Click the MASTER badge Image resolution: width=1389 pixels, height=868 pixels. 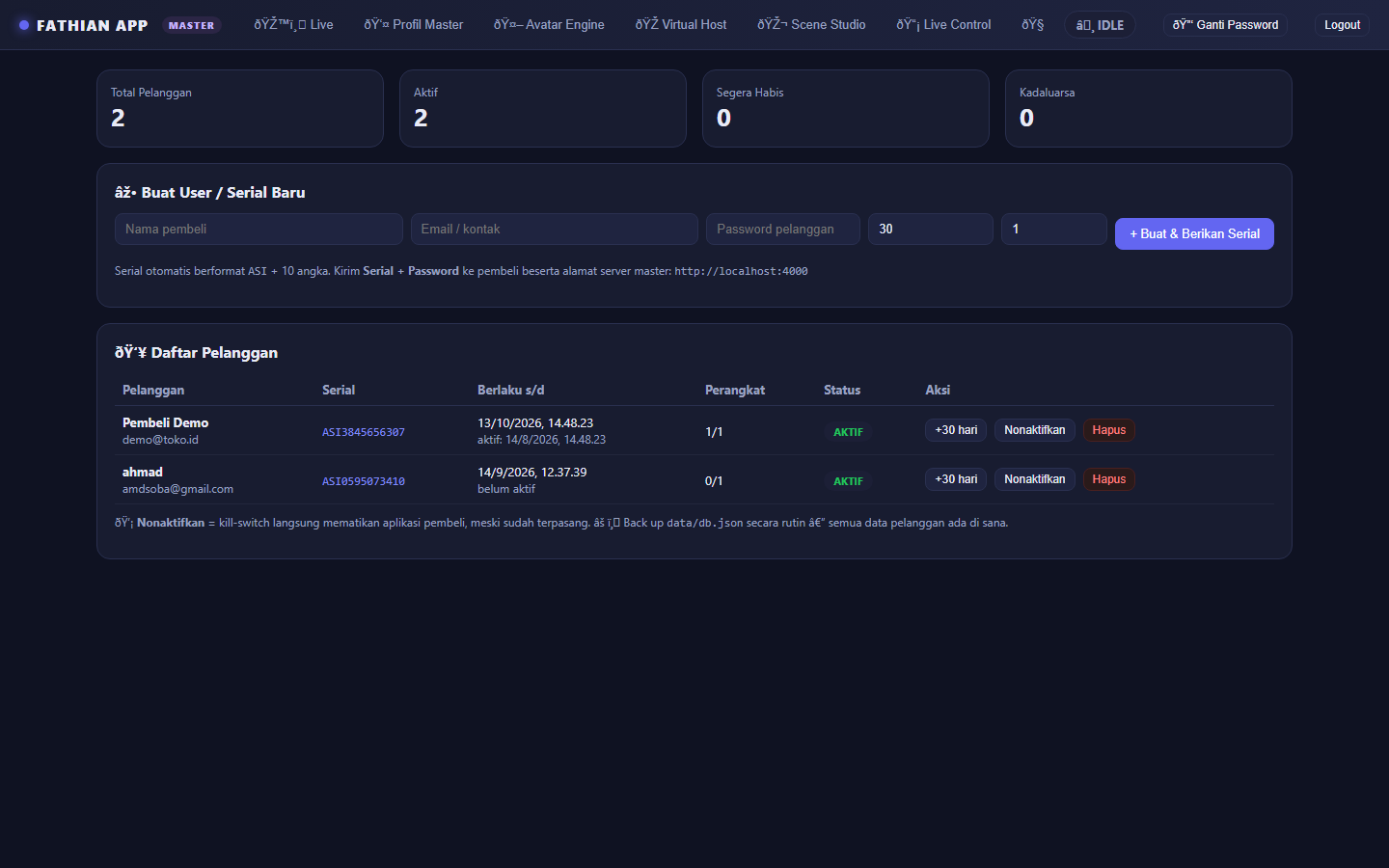[x=191, y=25]
